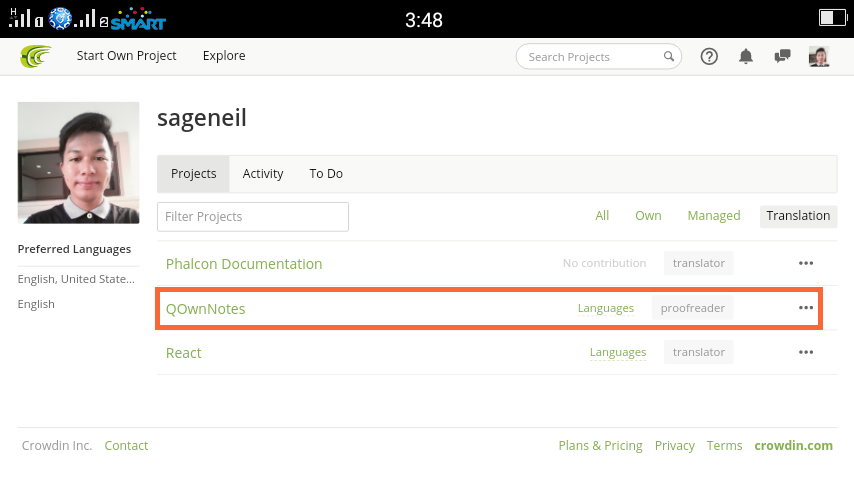The image size is (854, 480).
Task: Open the user avatar menu in header
Action: tap(819, 56)
